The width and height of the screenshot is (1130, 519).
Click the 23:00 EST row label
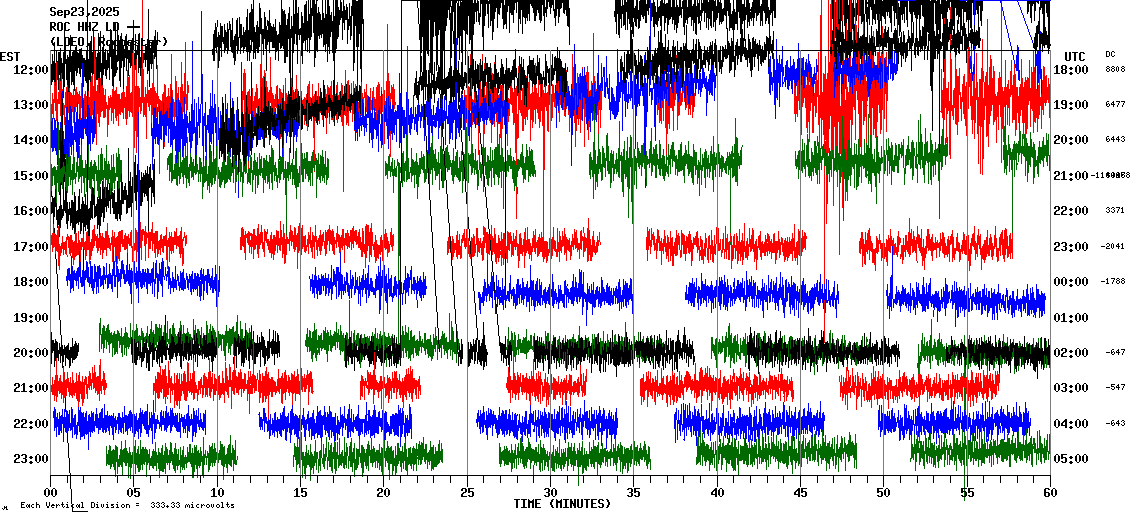(30, 459)
